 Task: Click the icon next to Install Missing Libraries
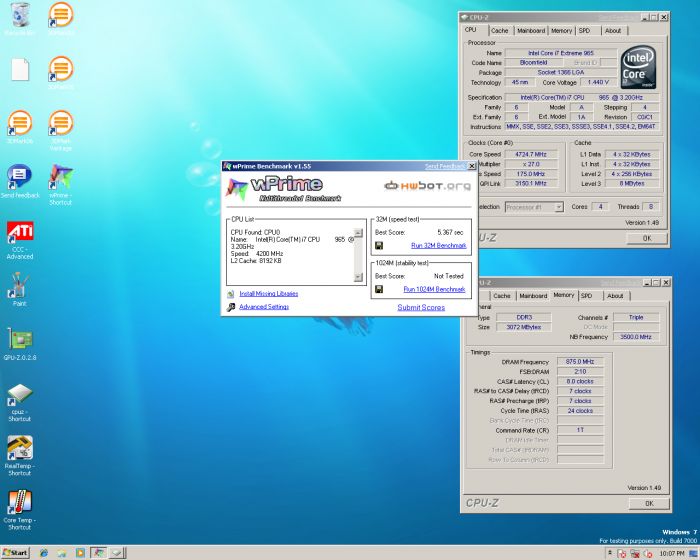click(x=230, y=294)
